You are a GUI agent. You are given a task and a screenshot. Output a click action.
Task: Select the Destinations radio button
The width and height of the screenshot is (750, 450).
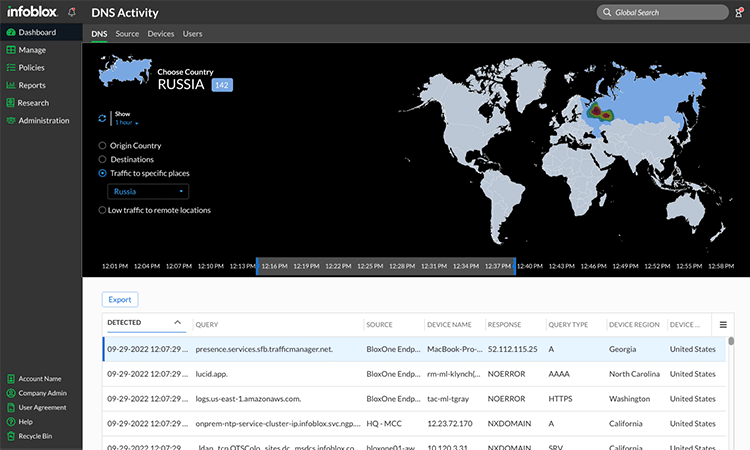(x=102, y=159)
